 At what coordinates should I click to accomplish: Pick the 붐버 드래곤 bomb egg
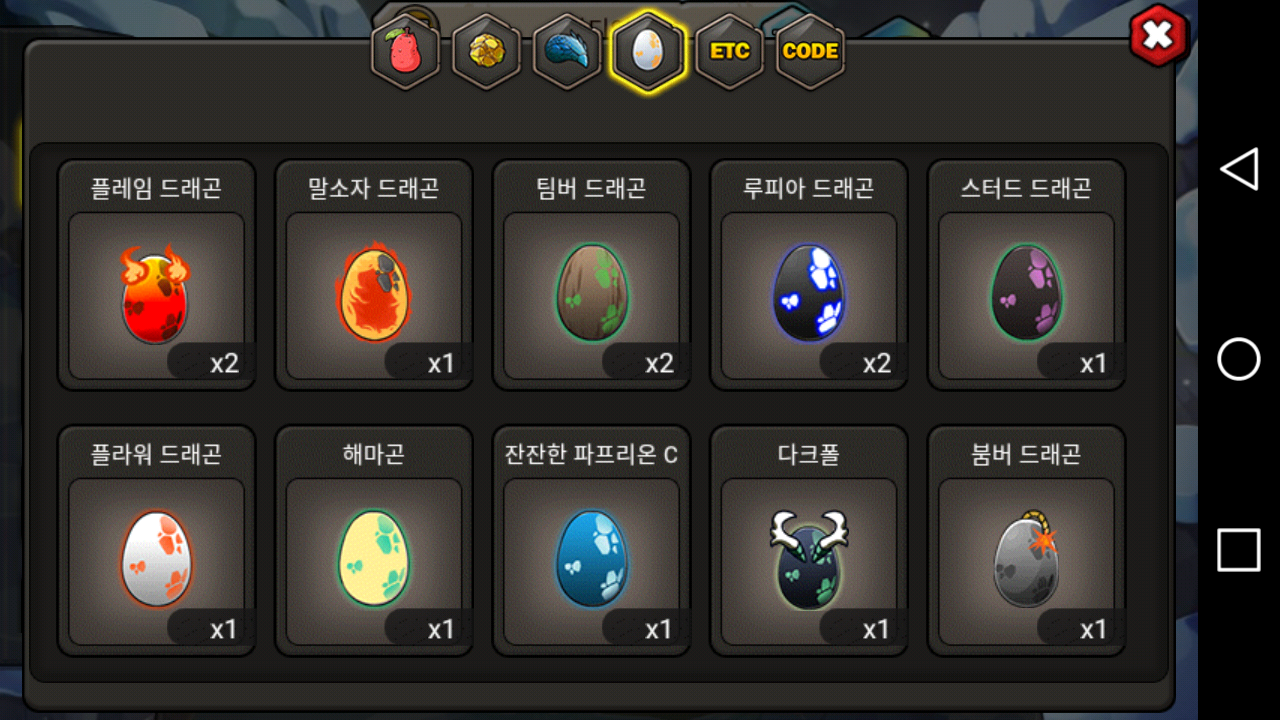point(1027,541)
